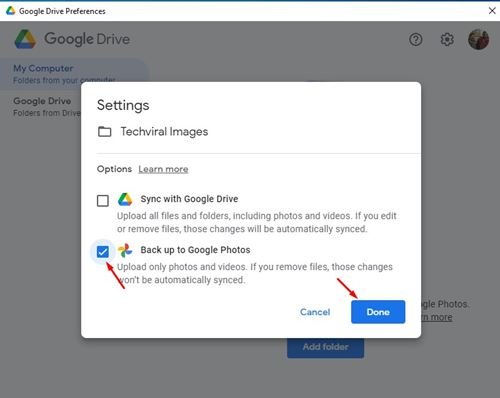Screen dimensions: 500x398
Task: Click the Google Drive triangle icon in options
Action: click(125, 199)
